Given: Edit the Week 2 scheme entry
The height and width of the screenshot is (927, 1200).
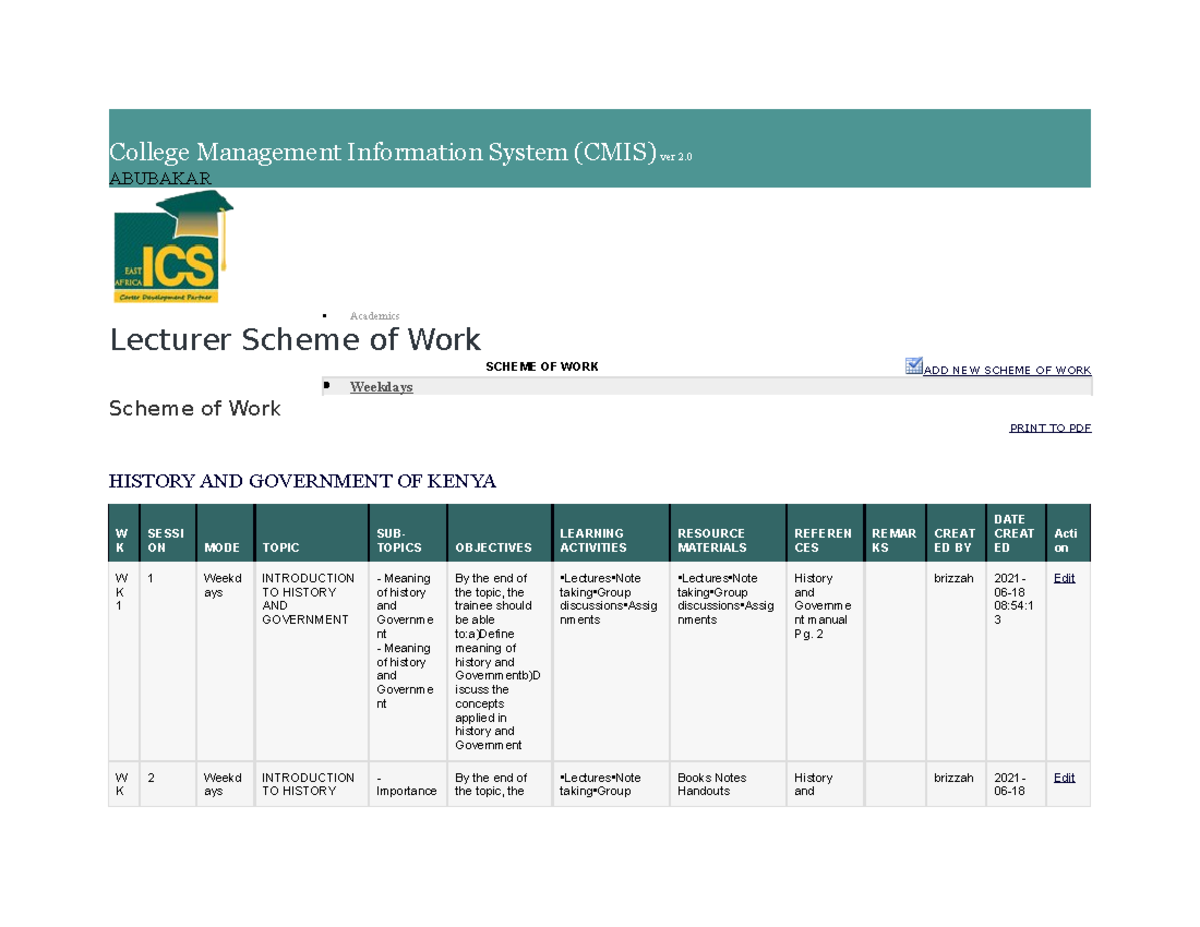Looking at the screenshot, I should (1063, 777).
